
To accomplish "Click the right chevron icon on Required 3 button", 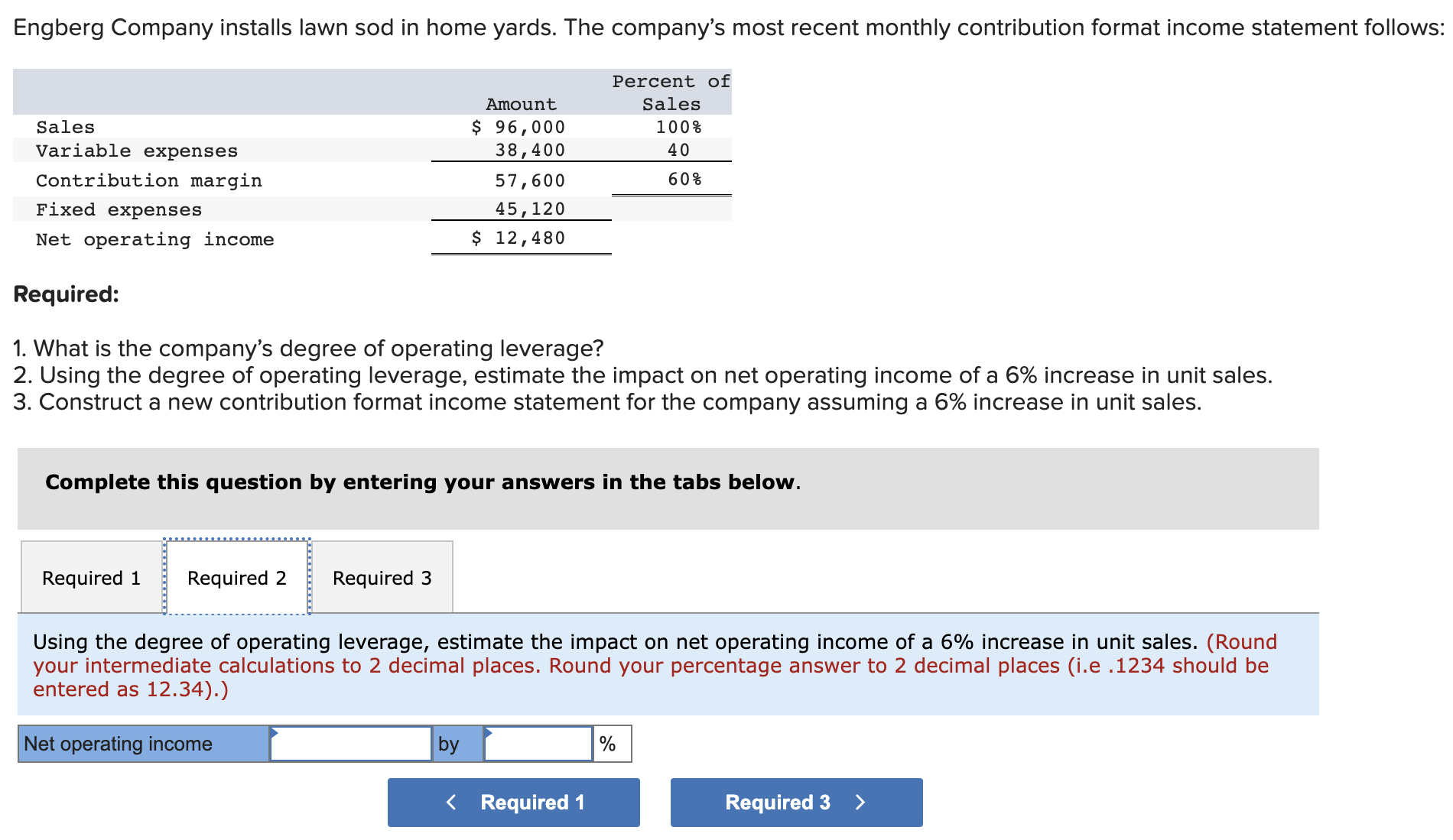I will coord(860,803).
